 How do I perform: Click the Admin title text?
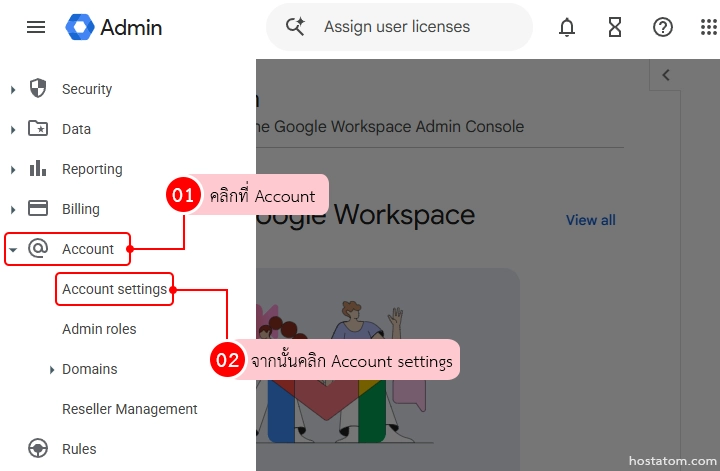click(131, 28)
